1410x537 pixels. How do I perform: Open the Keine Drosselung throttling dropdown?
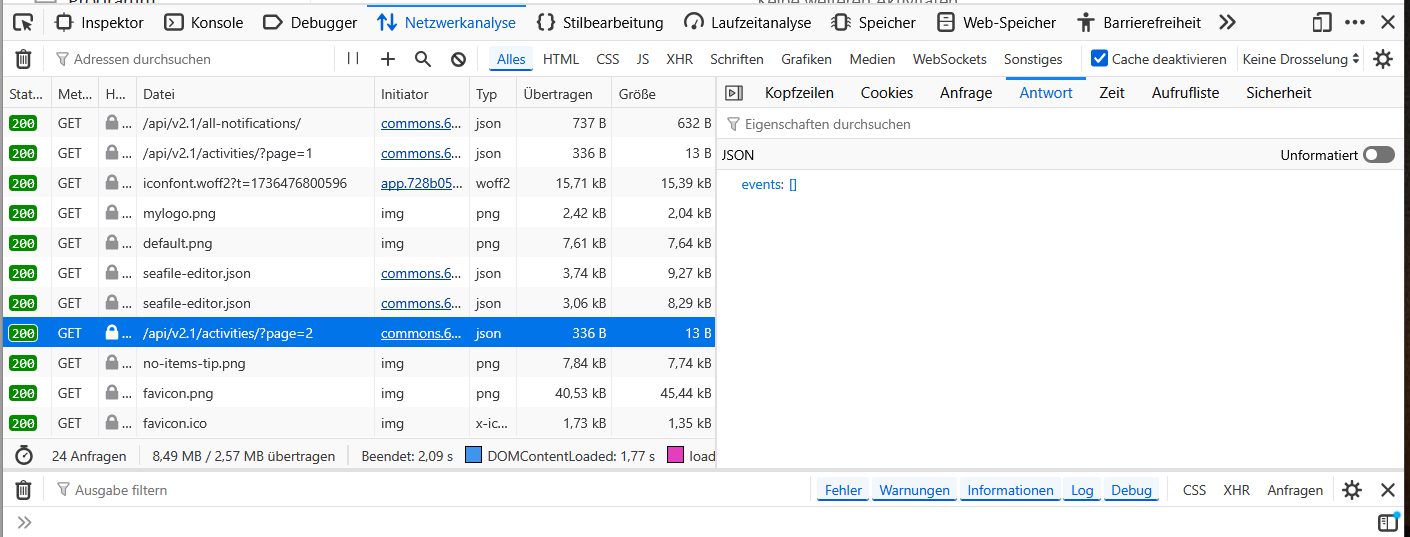coord(1300,59)
